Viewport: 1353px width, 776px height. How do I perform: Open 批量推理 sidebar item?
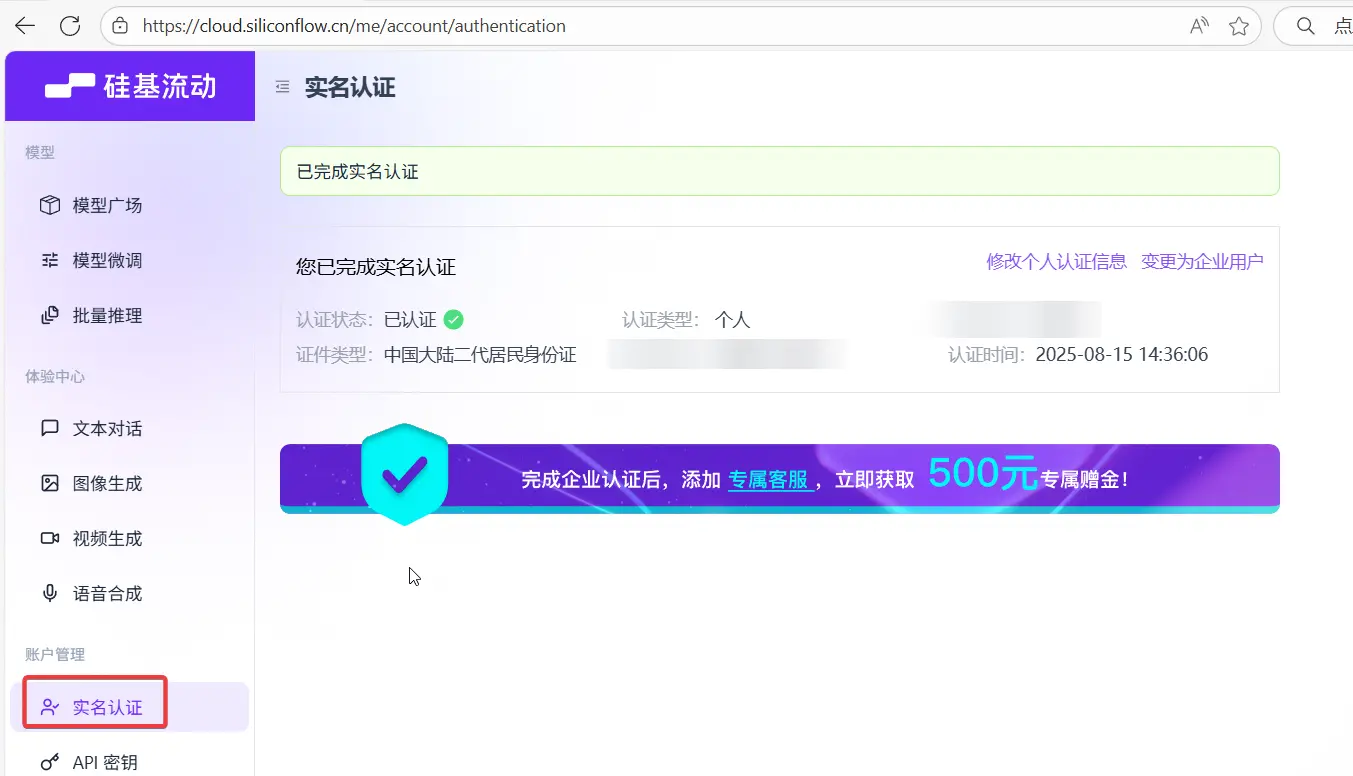107,315
